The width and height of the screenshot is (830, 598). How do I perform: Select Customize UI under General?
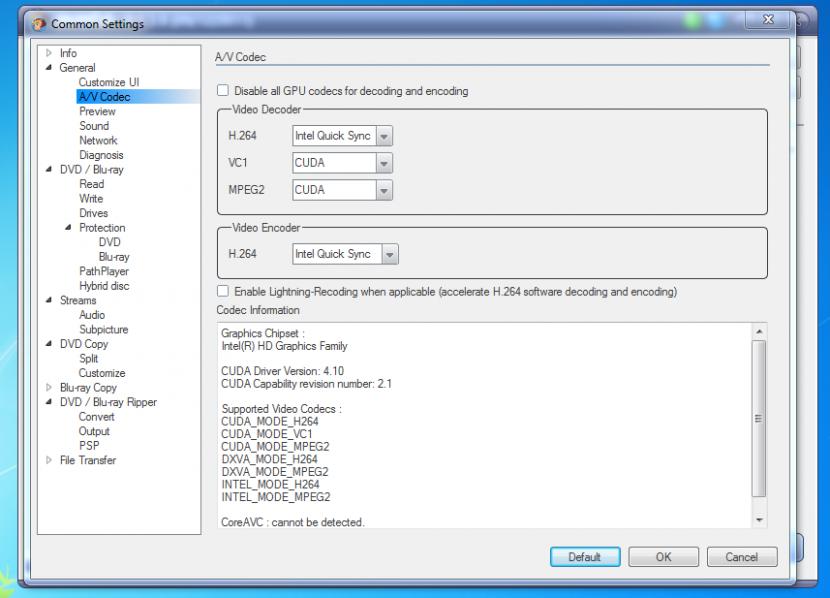(109, 82)
